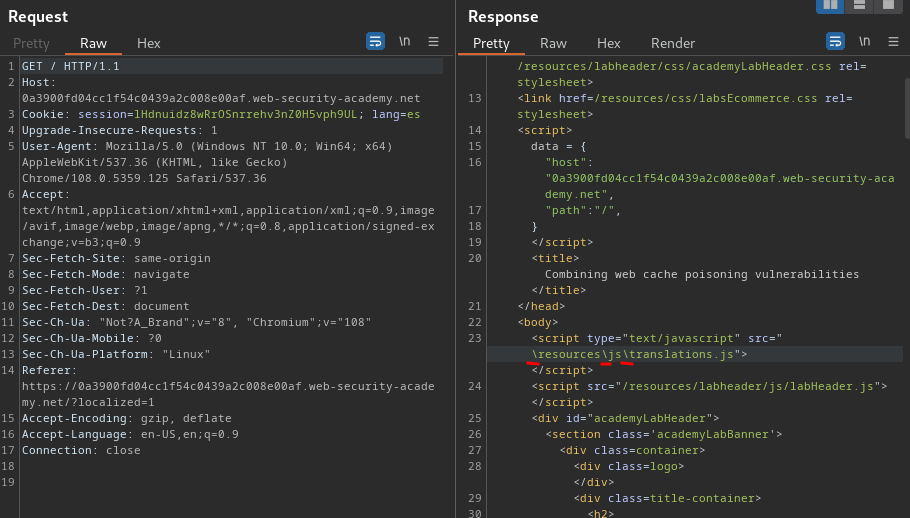The image size is (910, 518).
Task: Switch Response view to Pretty tab
Action: click(491, 44)
